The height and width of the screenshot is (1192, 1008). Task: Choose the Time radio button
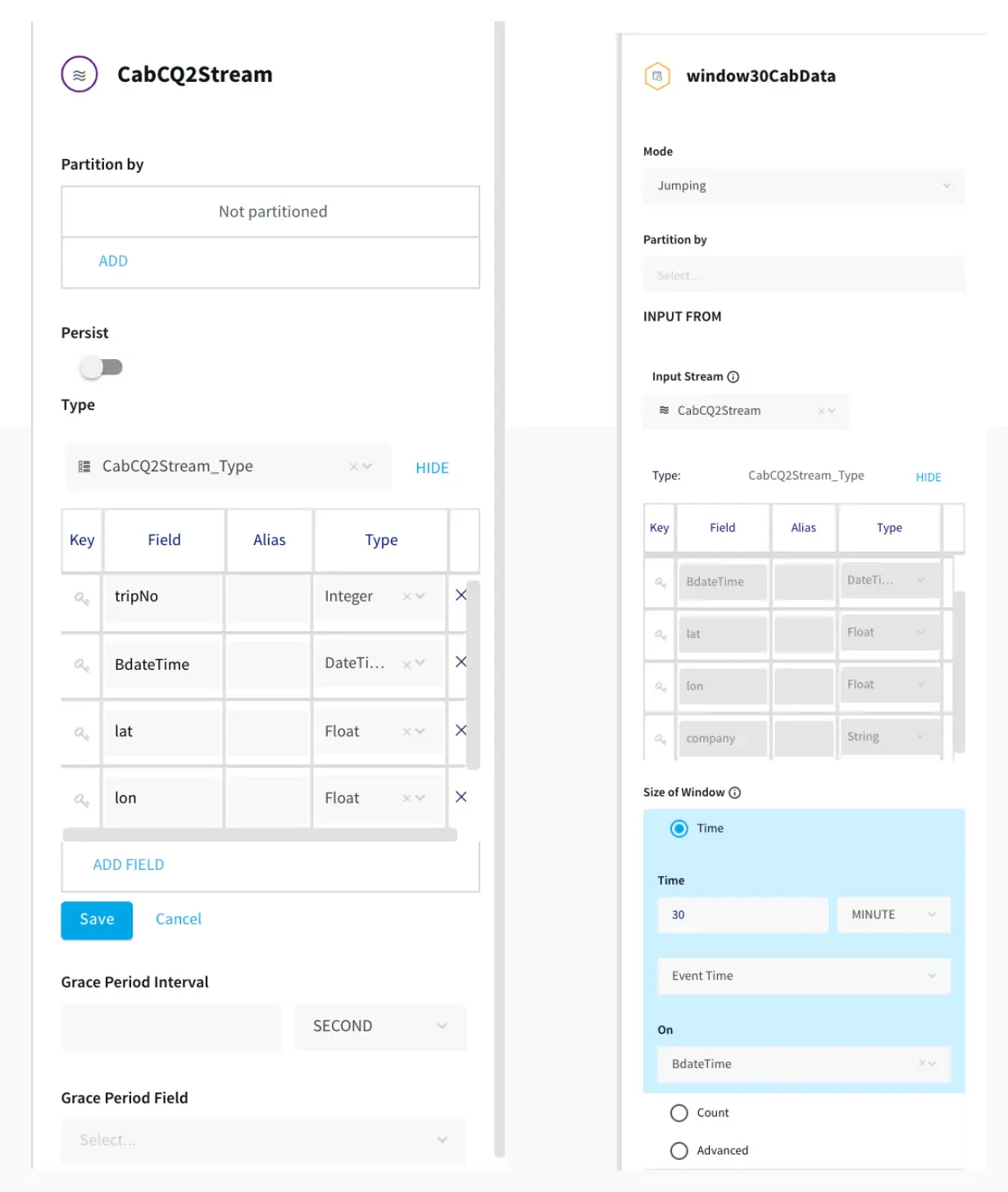click(x=679, y=829)
